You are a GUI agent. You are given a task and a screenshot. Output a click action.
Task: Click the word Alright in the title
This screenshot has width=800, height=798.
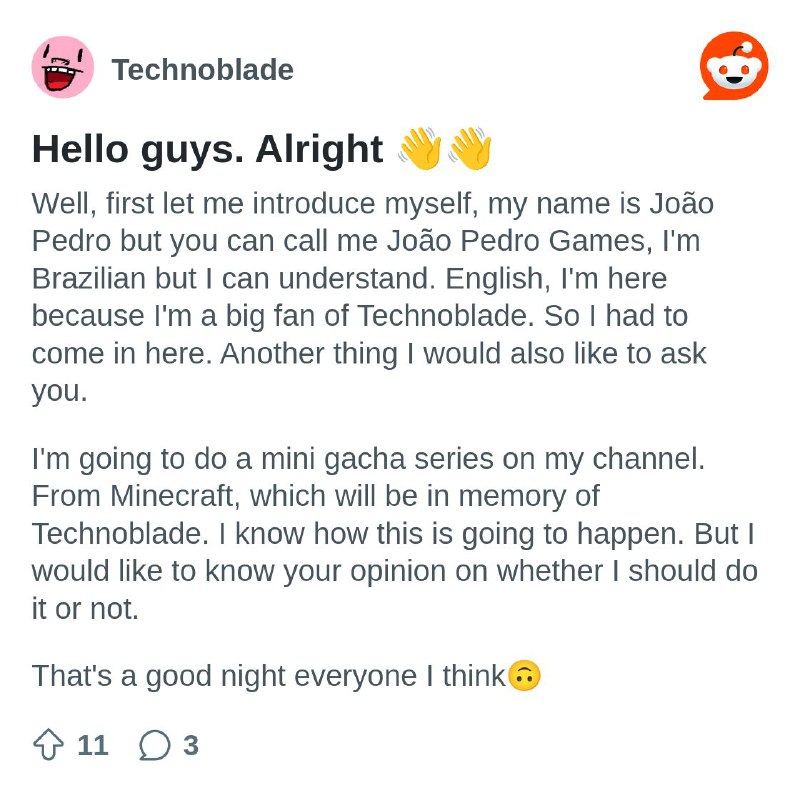tap(319, 149)
